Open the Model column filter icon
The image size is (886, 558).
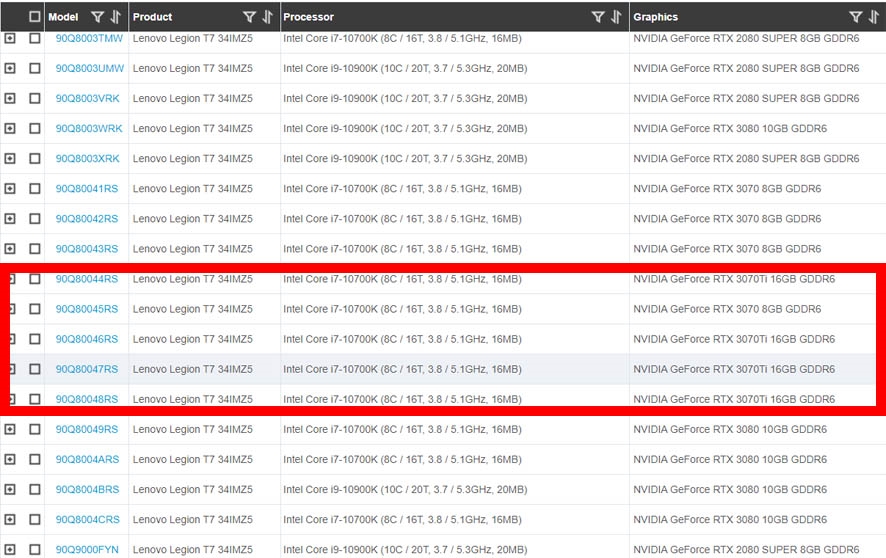[97, 17]
